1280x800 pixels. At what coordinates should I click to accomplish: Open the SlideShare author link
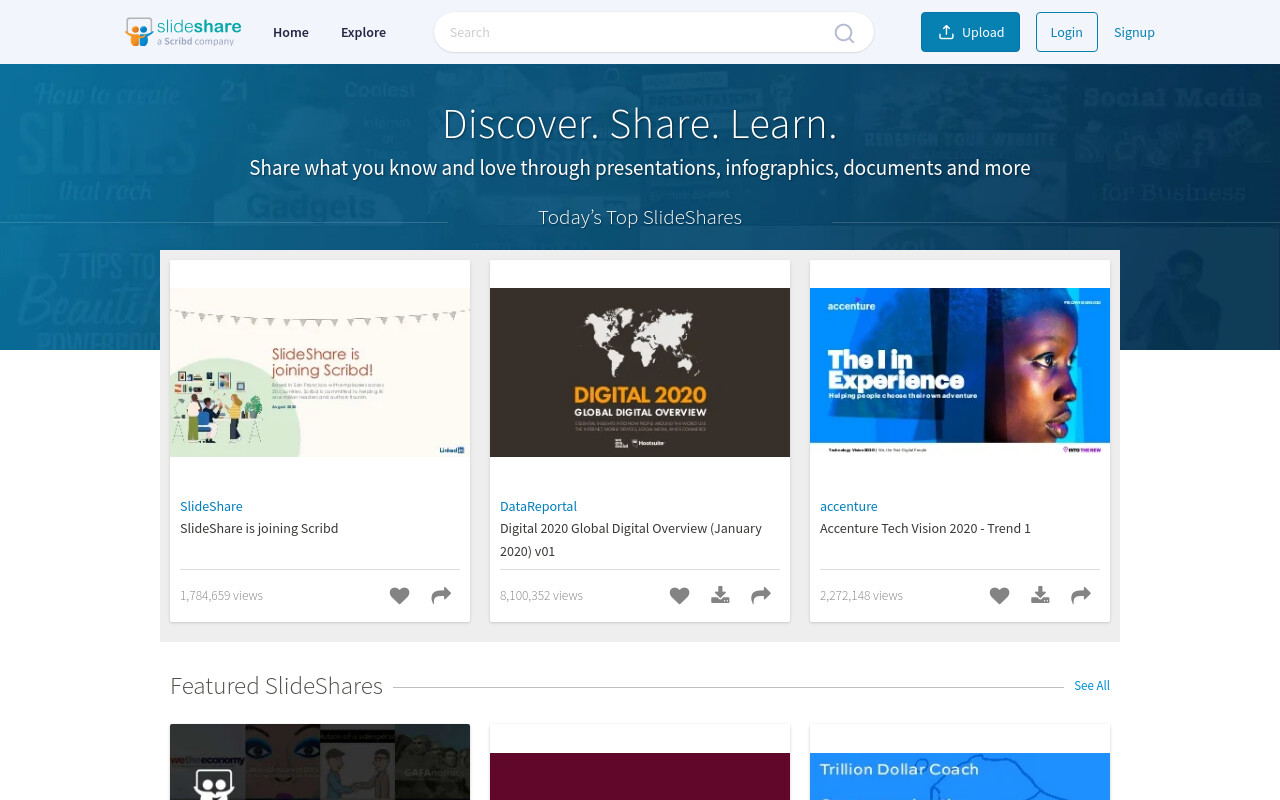pyautogui.click(x=211, y=506)
